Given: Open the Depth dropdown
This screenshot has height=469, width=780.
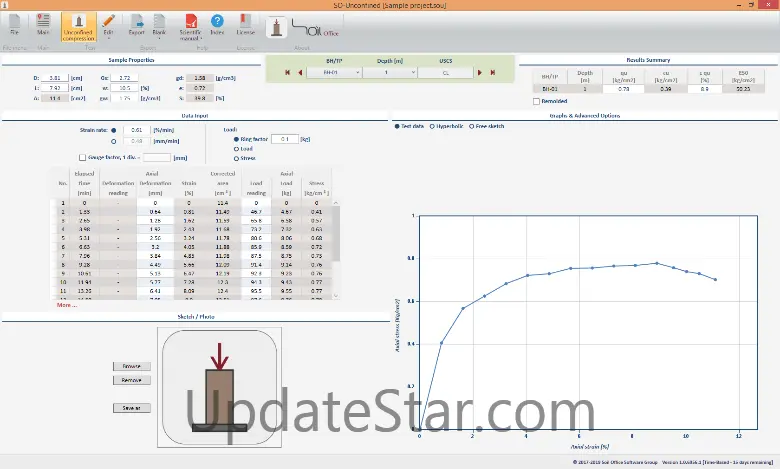Looking at the screenshot, I should [390, 73].
